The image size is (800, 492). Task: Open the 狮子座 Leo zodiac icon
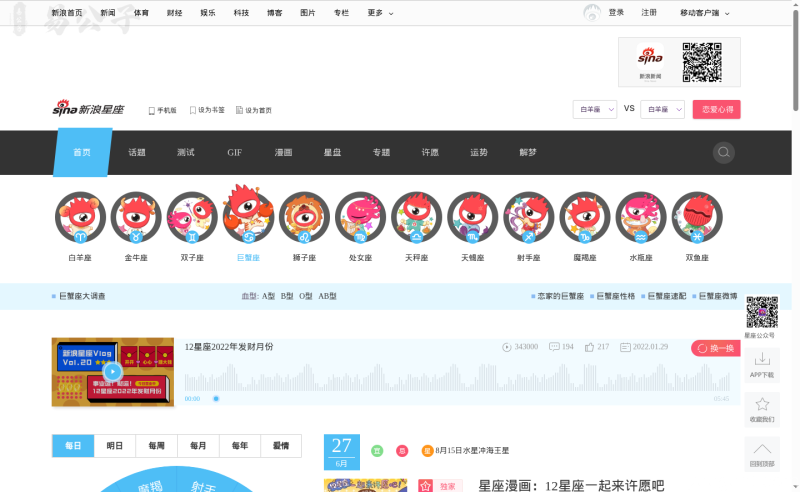(x=305, y=217)
